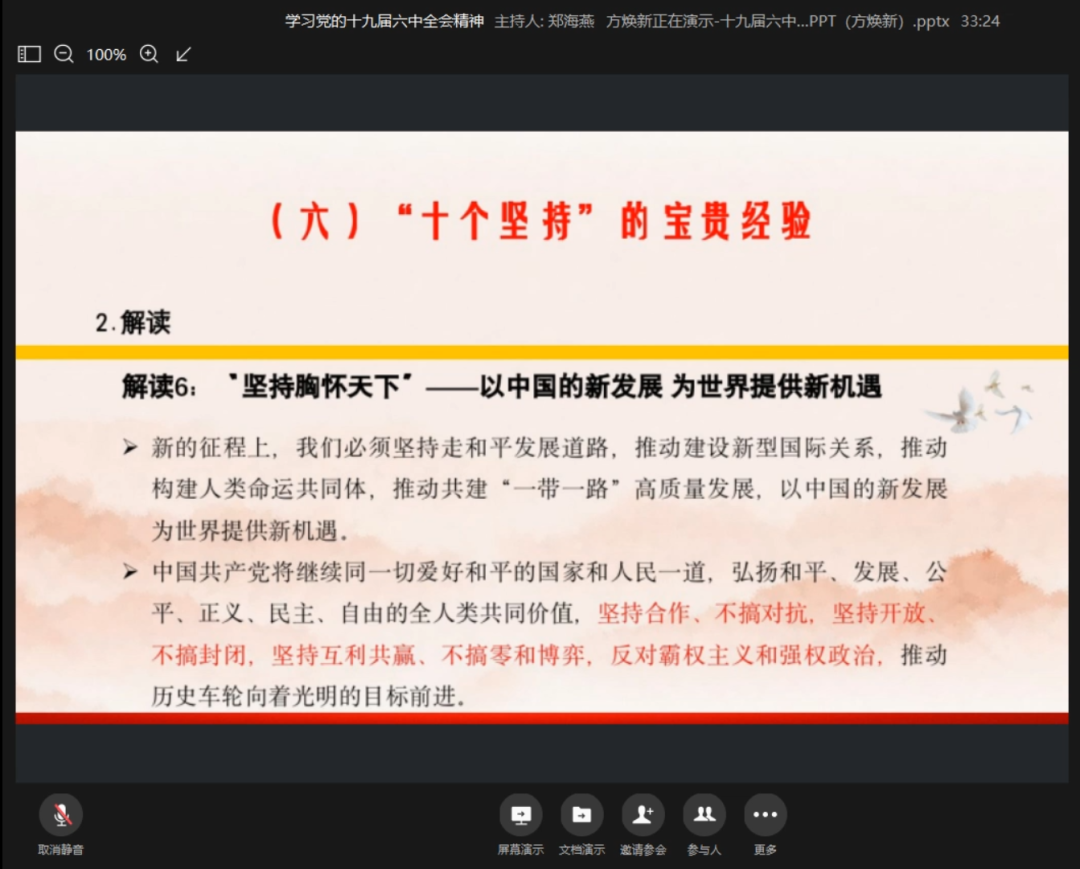Click the white doves image on slide
This screenshot has width=1080, height=869.
[980, 402]
